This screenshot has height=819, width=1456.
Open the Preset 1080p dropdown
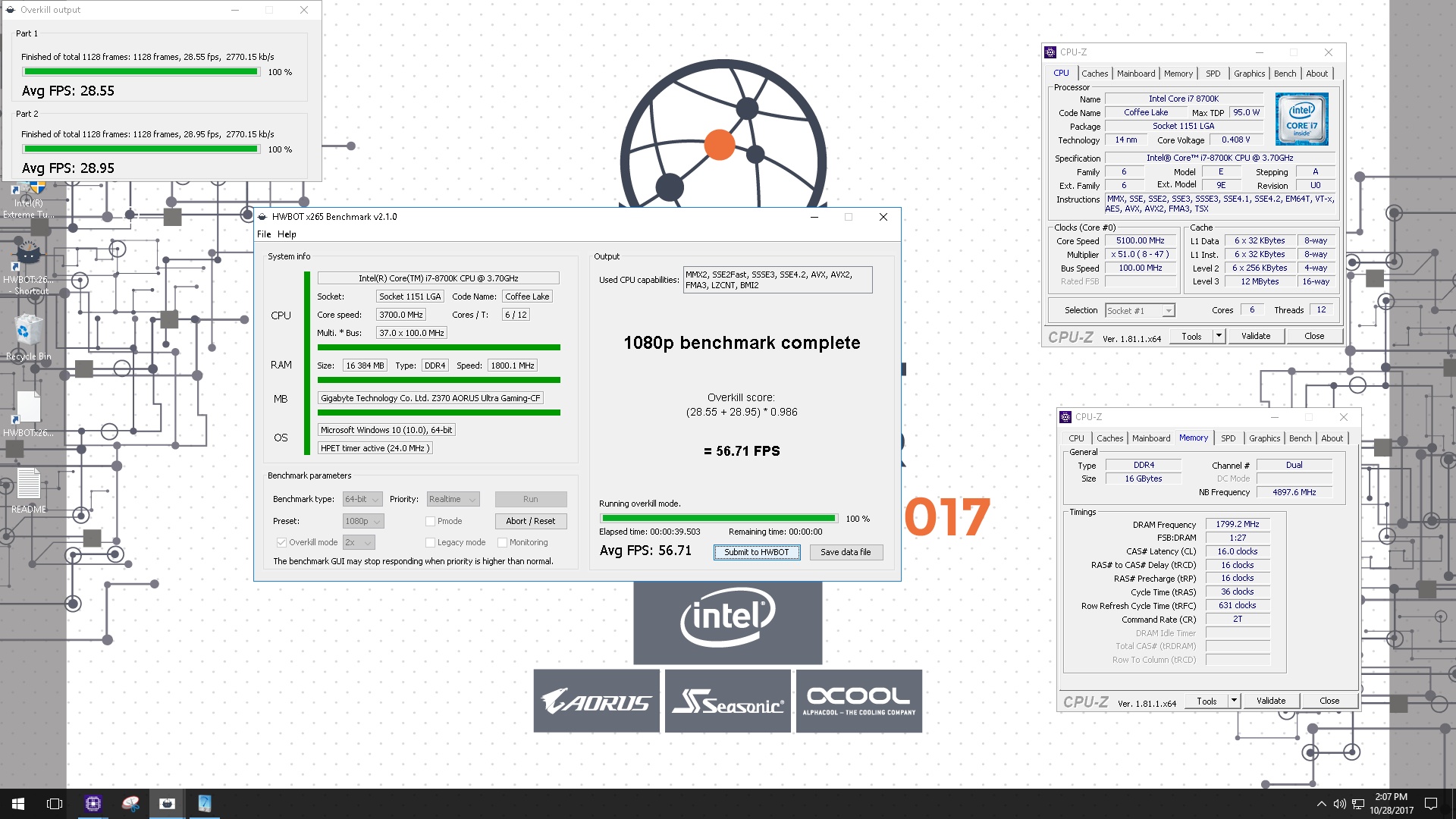[x=363, y=521]
